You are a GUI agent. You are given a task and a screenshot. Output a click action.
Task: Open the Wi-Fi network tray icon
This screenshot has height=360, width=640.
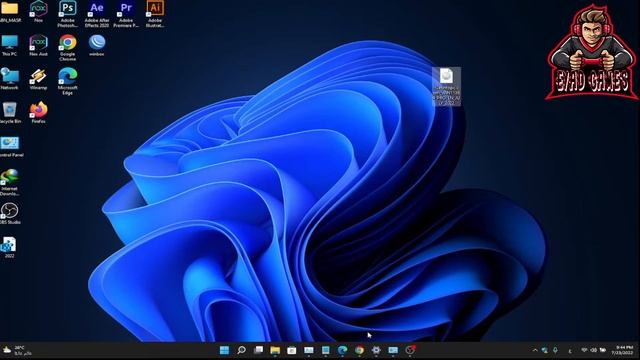[584, 350]
